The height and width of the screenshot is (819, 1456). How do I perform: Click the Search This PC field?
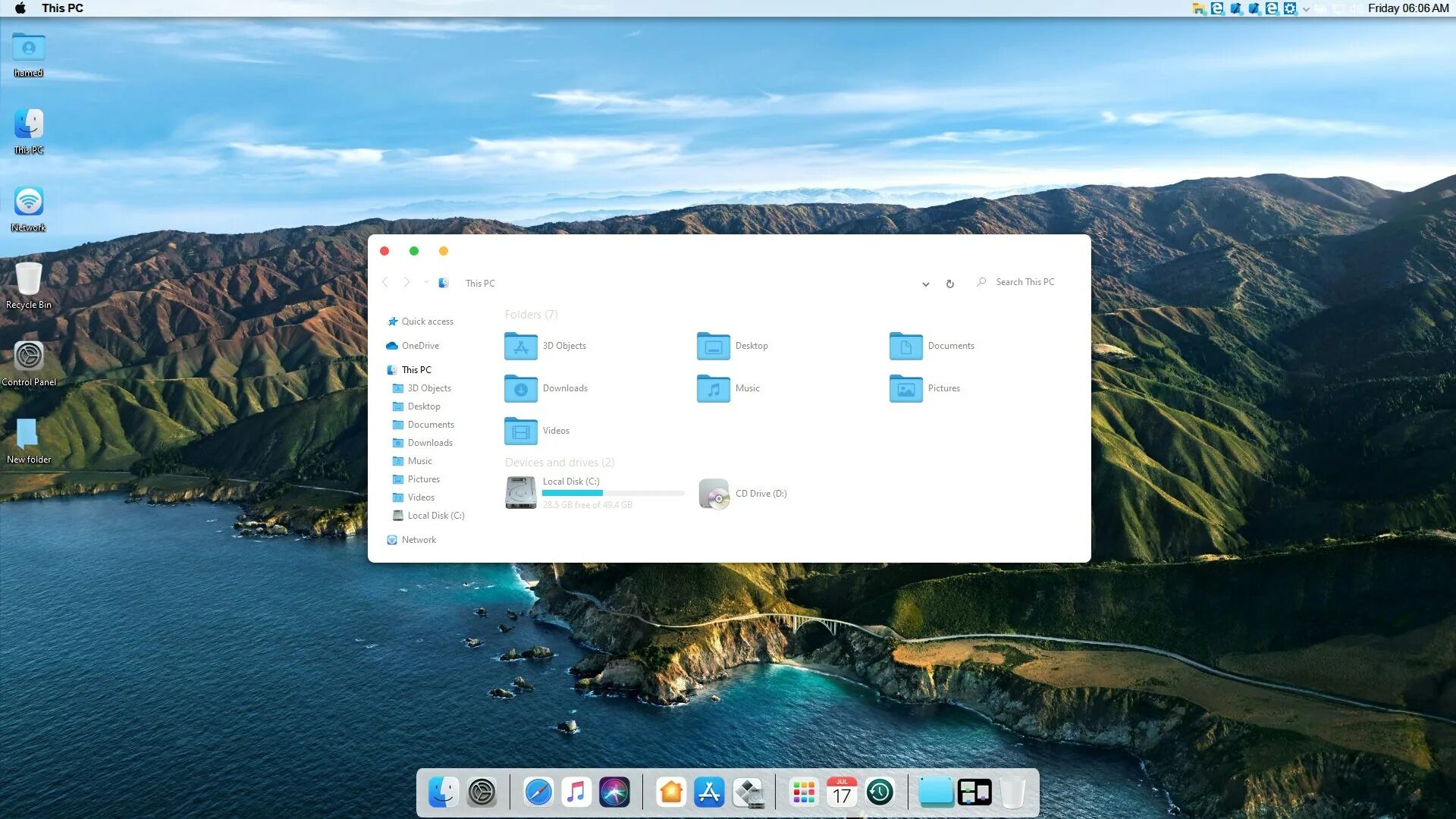click(x=1025, y=282)
